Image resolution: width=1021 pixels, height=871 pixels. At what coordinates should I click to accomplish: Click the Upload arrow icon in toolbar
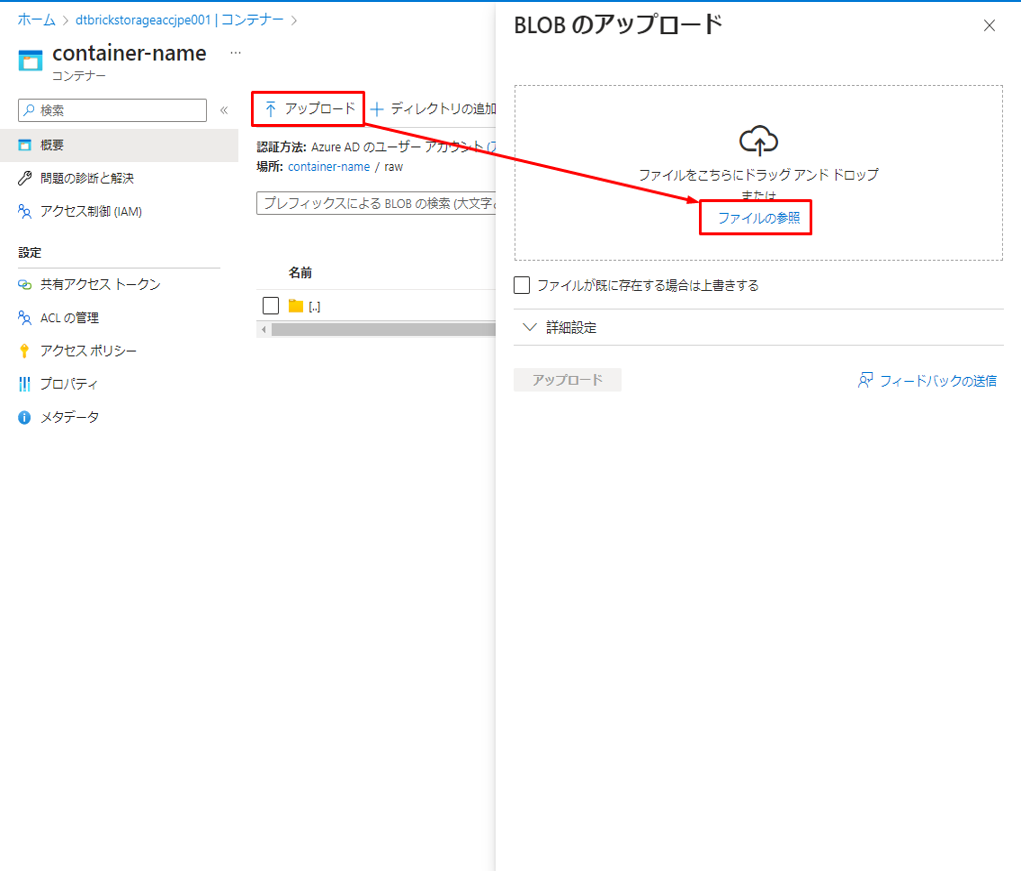coord(271,109)
